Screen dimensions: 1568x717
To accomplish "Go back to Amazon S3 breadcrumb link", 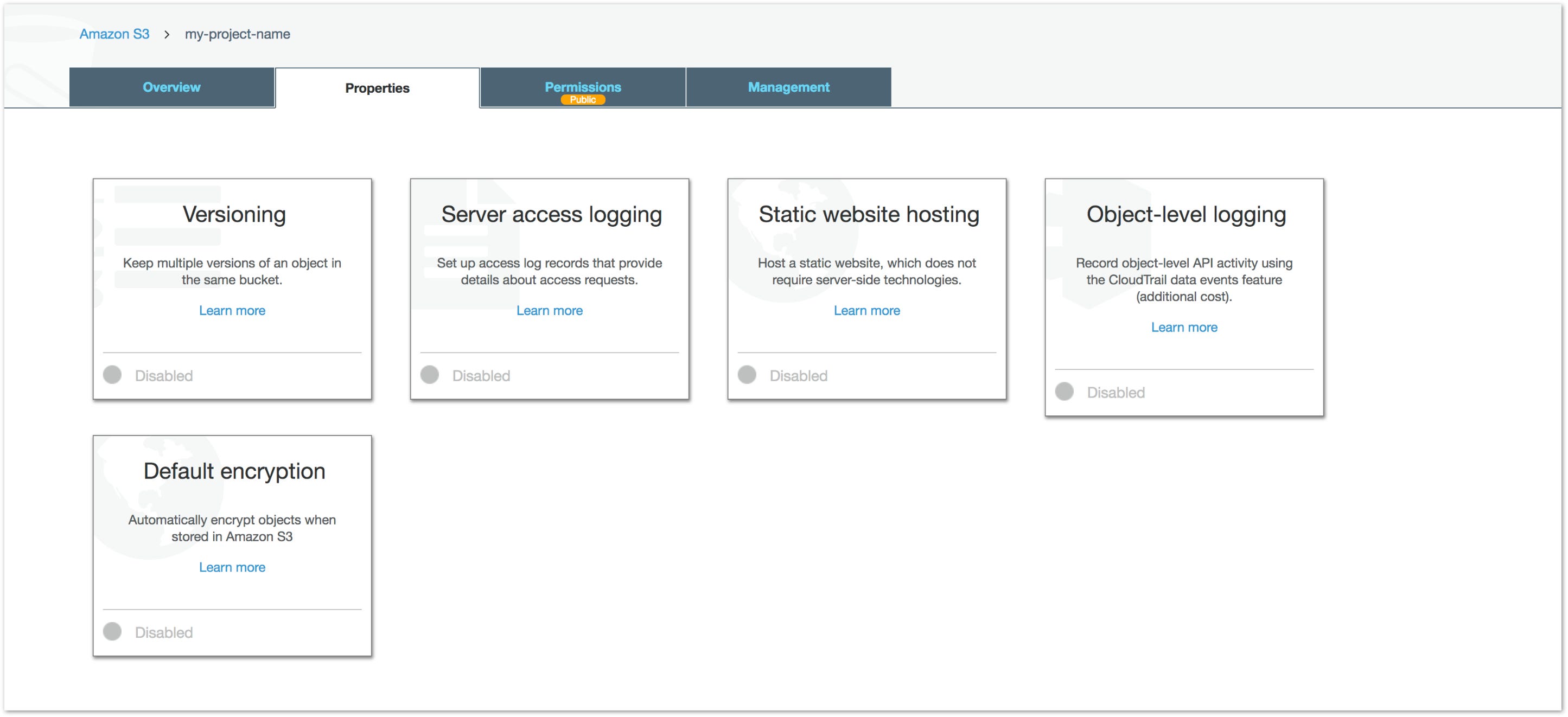I will coord(114,34).
